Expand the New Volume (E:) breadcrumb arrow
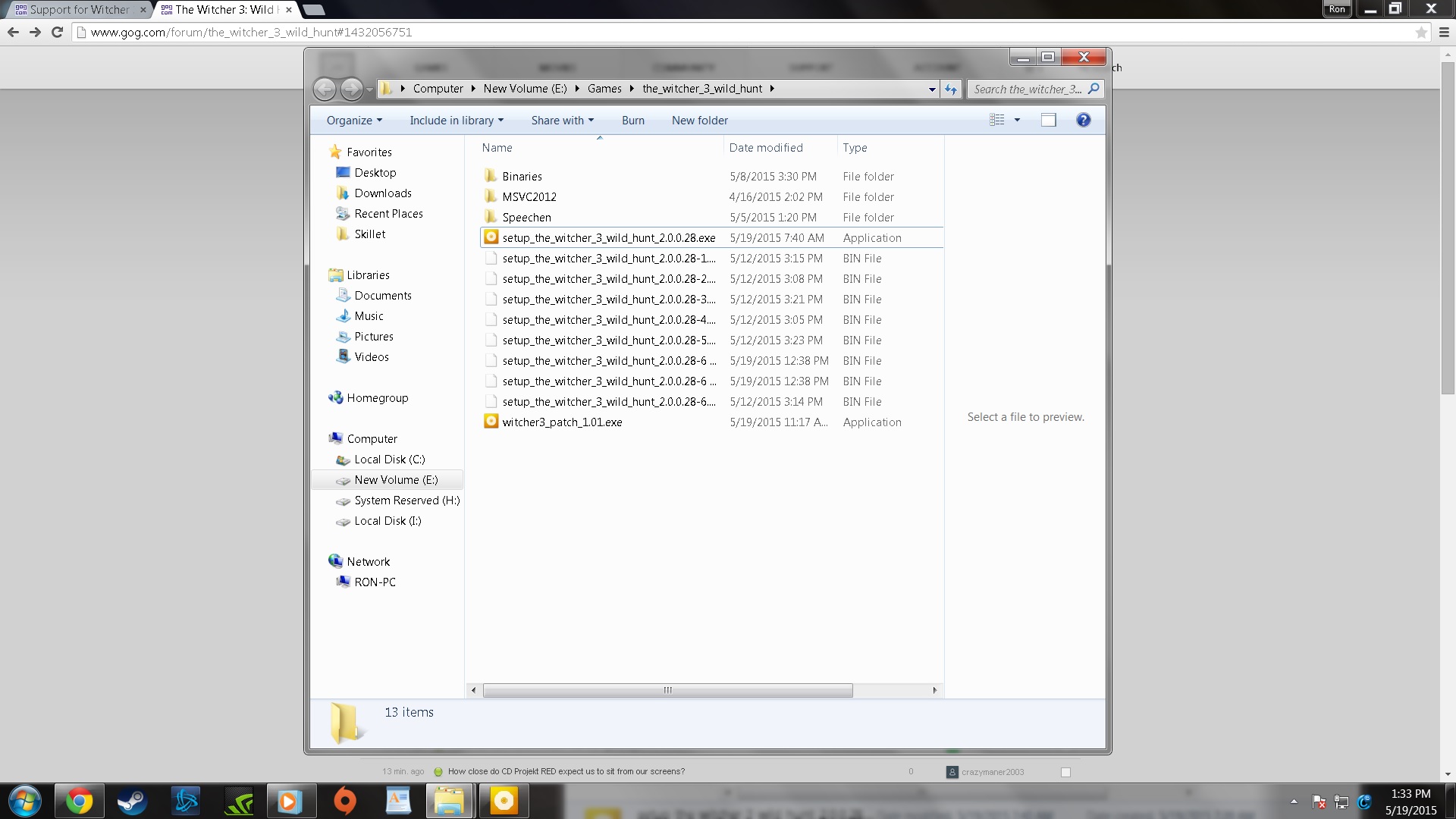The height and width of the screenshot is (819, 1456). coord(577,89)
